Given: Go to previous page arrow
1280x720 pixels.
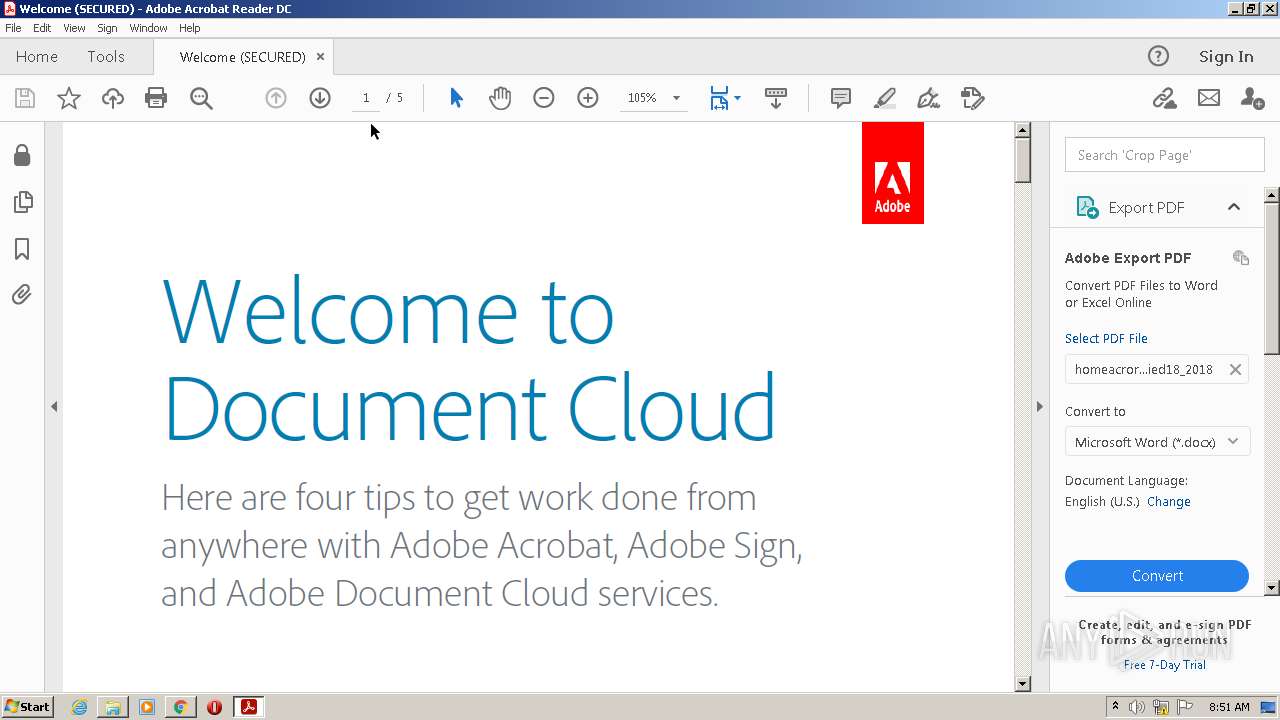Looking at the screenshot, I should coord(276,98).
